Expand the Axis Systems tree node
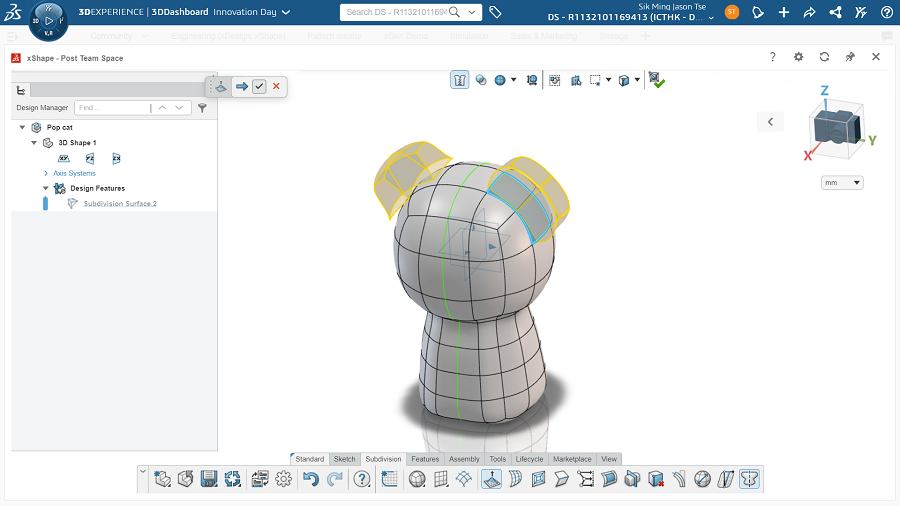 (46, 173)
